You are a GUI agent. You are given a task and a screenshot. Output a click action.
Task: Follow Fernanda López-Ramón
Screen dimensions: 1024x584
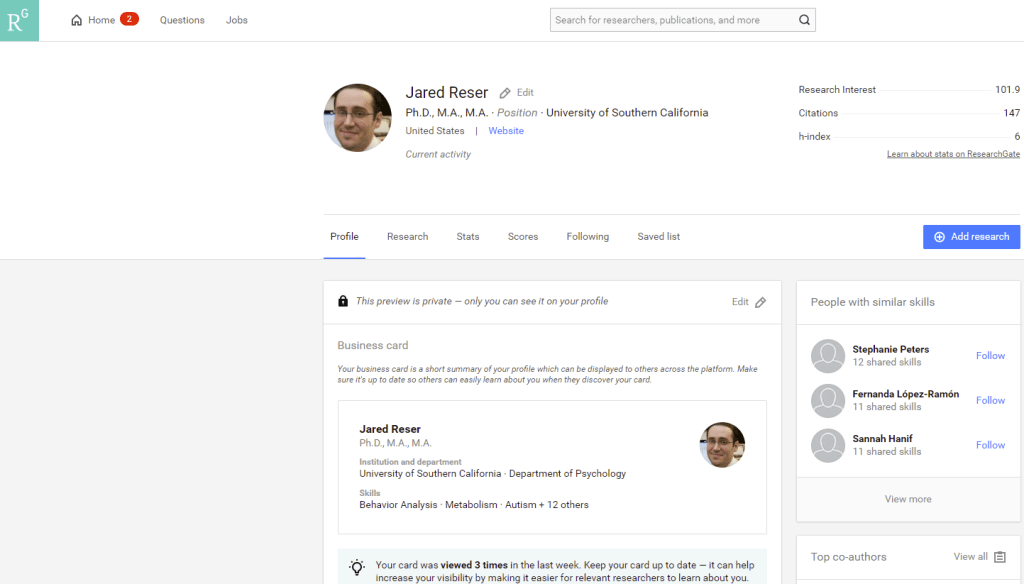pos(990,401)
